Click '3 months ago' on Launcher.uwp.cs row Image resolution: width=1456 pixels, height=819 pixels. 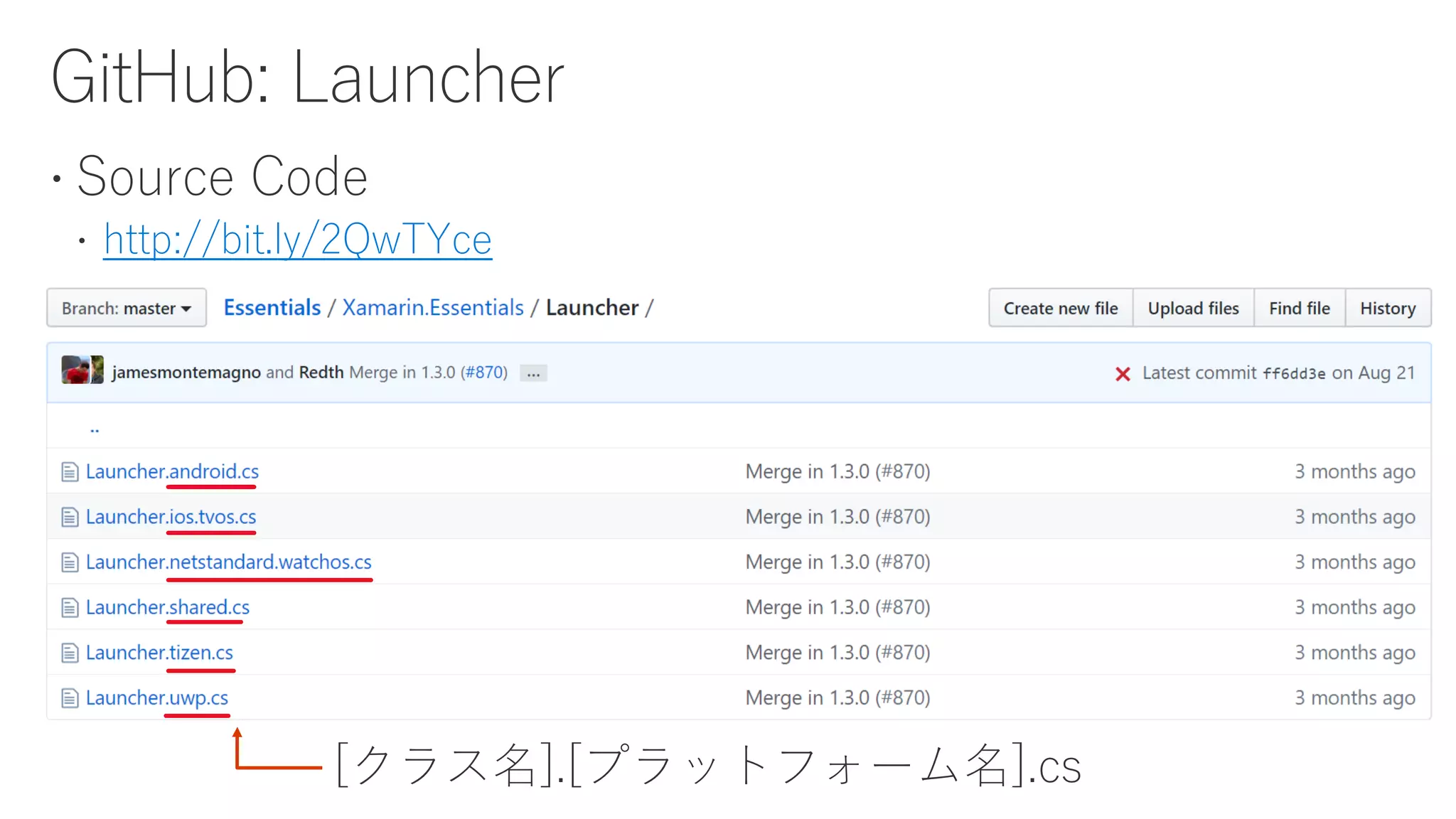1354,698
